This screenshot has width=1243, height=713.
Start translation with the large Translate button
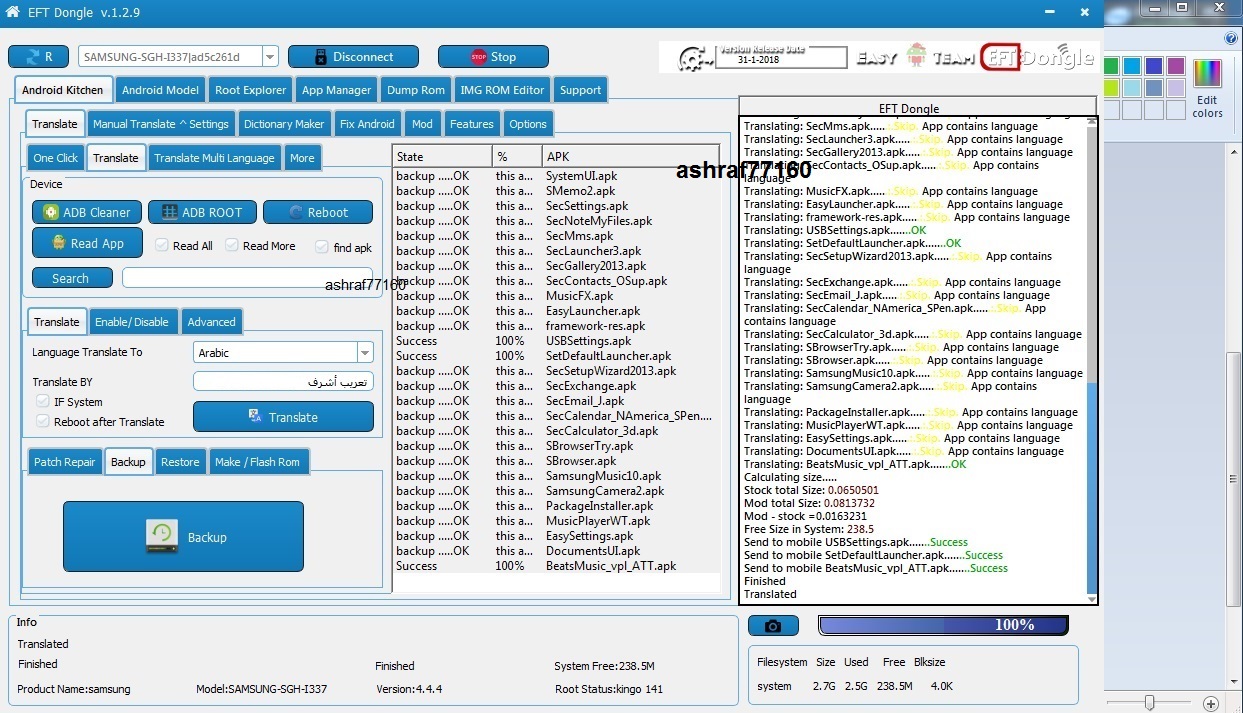point(283,417)
